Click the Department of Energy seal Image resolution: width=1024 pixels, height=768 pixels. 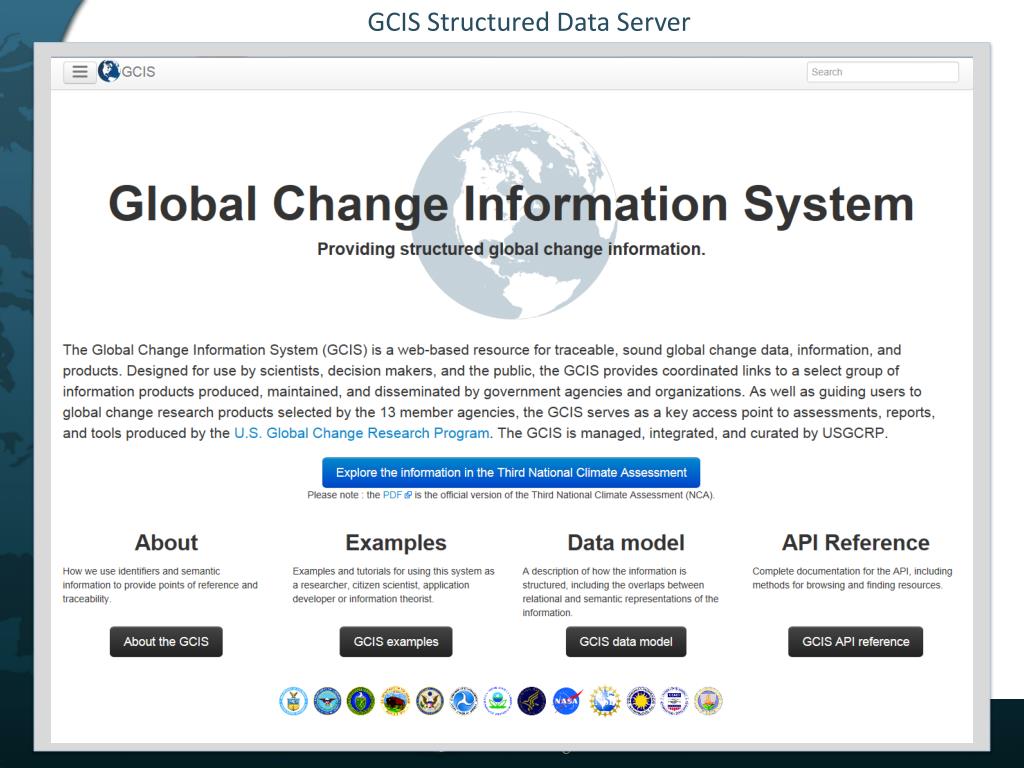[361, 701]
